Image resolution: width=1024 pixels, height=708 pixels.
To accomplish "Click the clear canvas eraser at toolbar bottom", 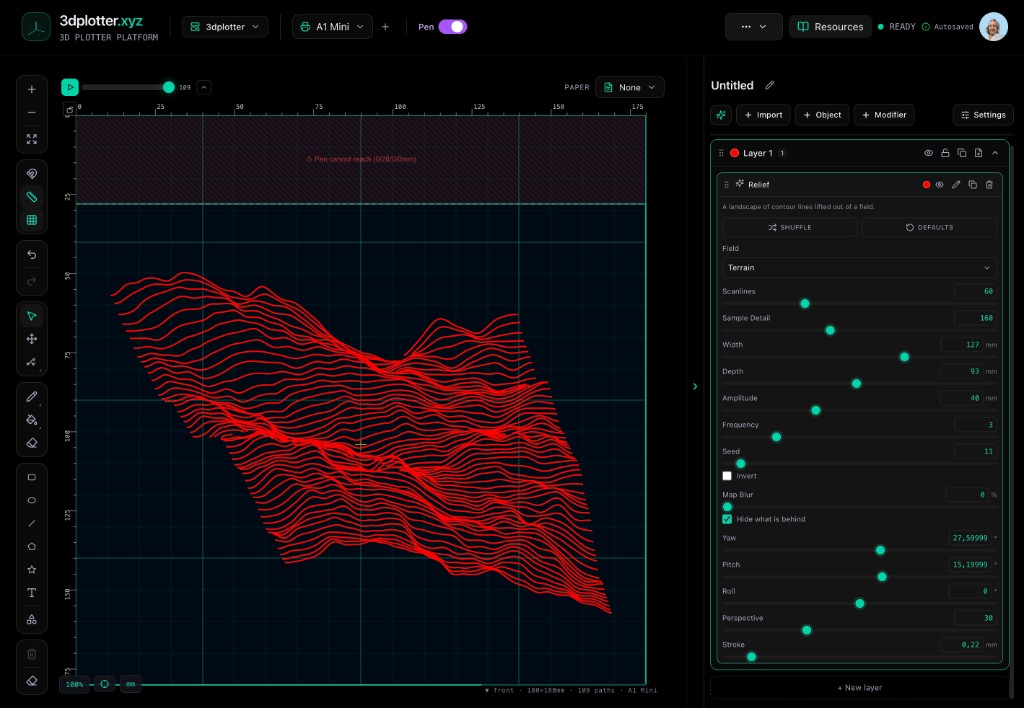I will coord(31,681).
